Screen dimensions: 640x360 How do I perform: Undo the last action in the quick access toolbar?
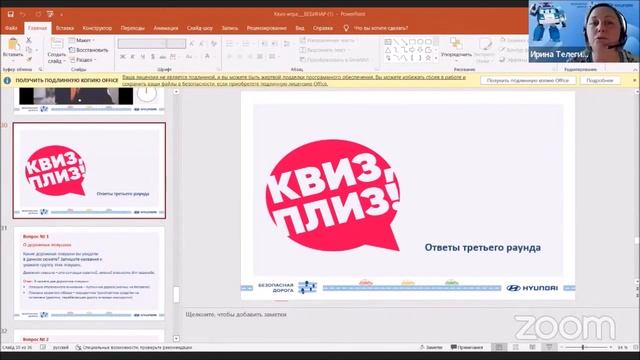pyautogui.click(x=23, y=14)
